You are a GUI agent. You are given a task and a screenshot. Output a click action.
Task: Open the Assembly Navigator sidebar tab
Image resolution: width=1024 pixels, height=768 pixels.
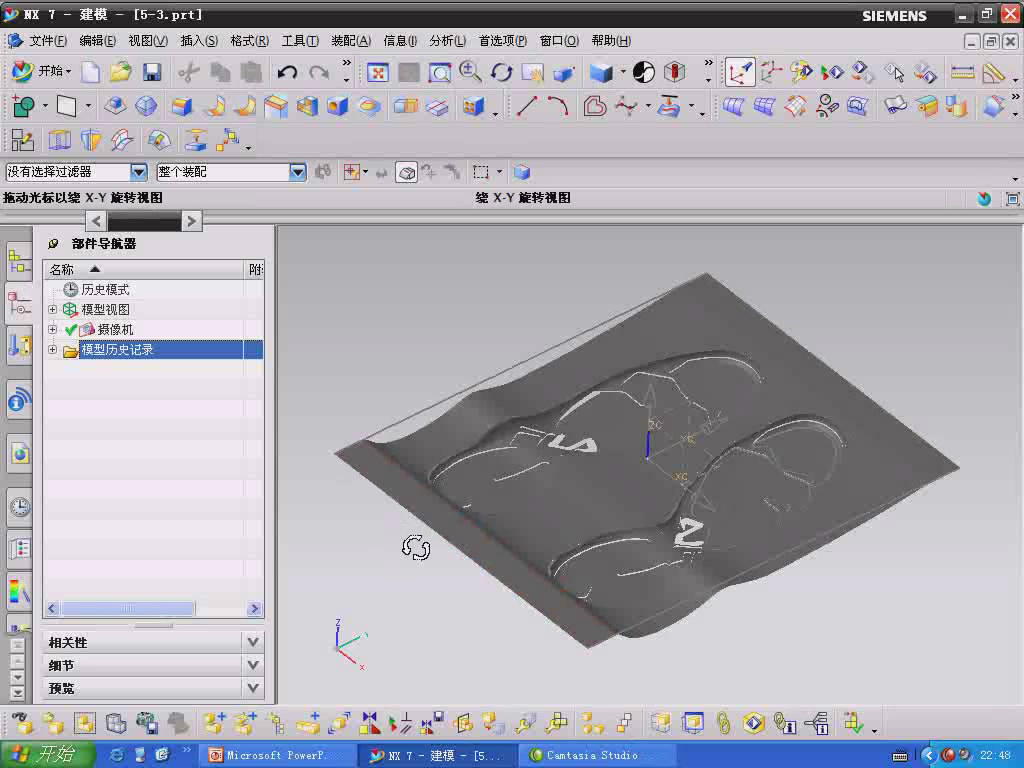19,263
